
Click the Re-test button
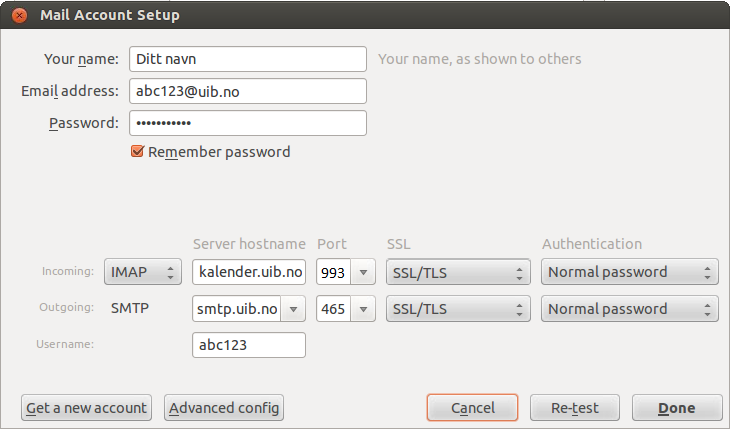(575, 408)
